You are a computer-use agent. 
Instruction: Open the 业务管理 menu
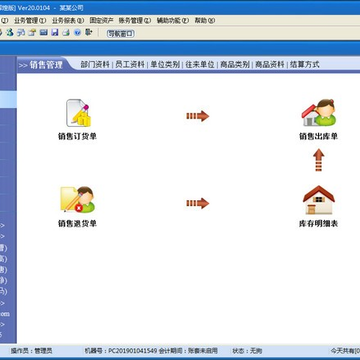[x=30, y=20]
